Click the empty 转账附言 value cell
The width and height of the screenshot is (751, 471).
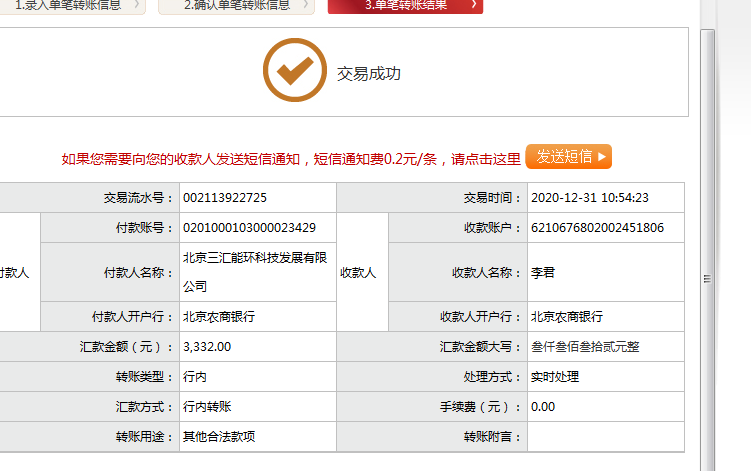click(x=605, y=437)
